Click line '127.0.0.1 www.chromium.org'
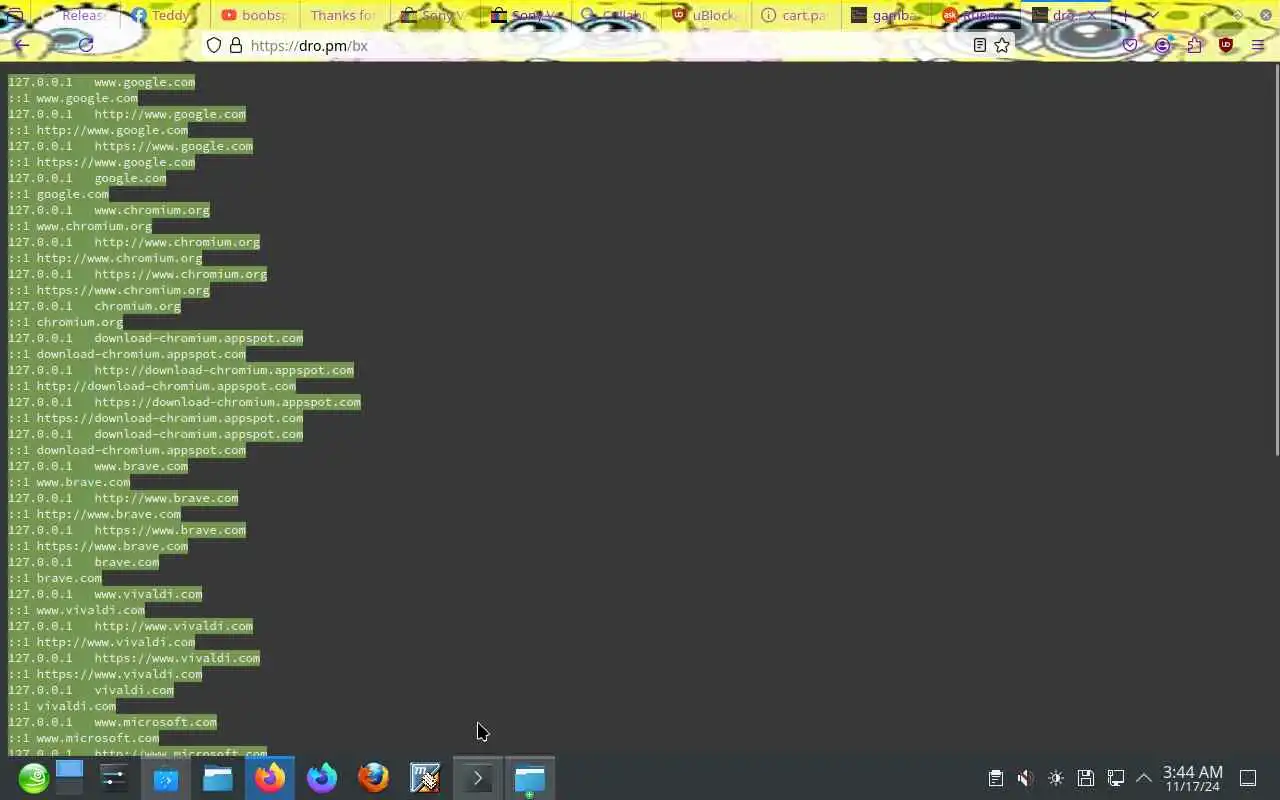The width and height of the screenshot is (1280, 800). (109, 210)
